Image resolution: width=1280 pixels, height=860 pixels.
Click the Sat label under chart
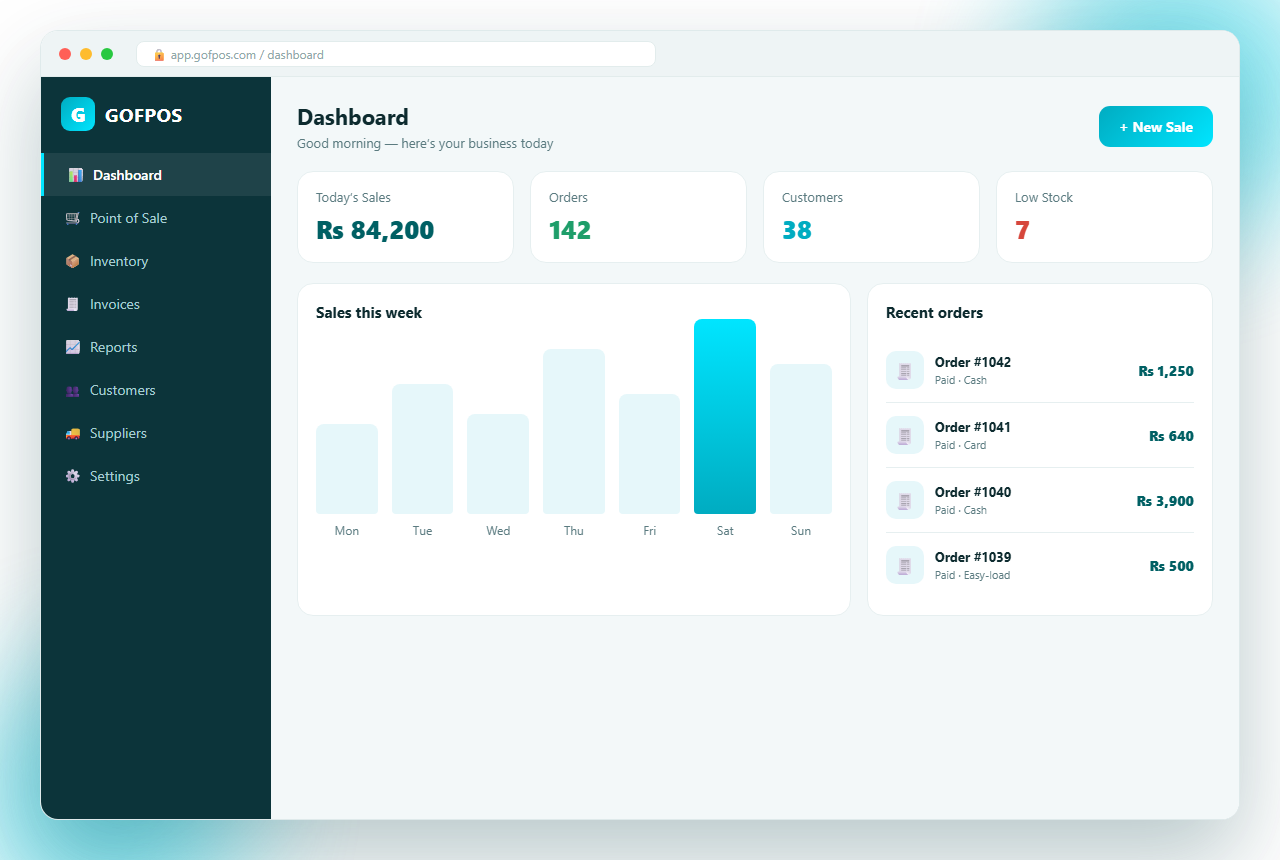pos(725,531)
